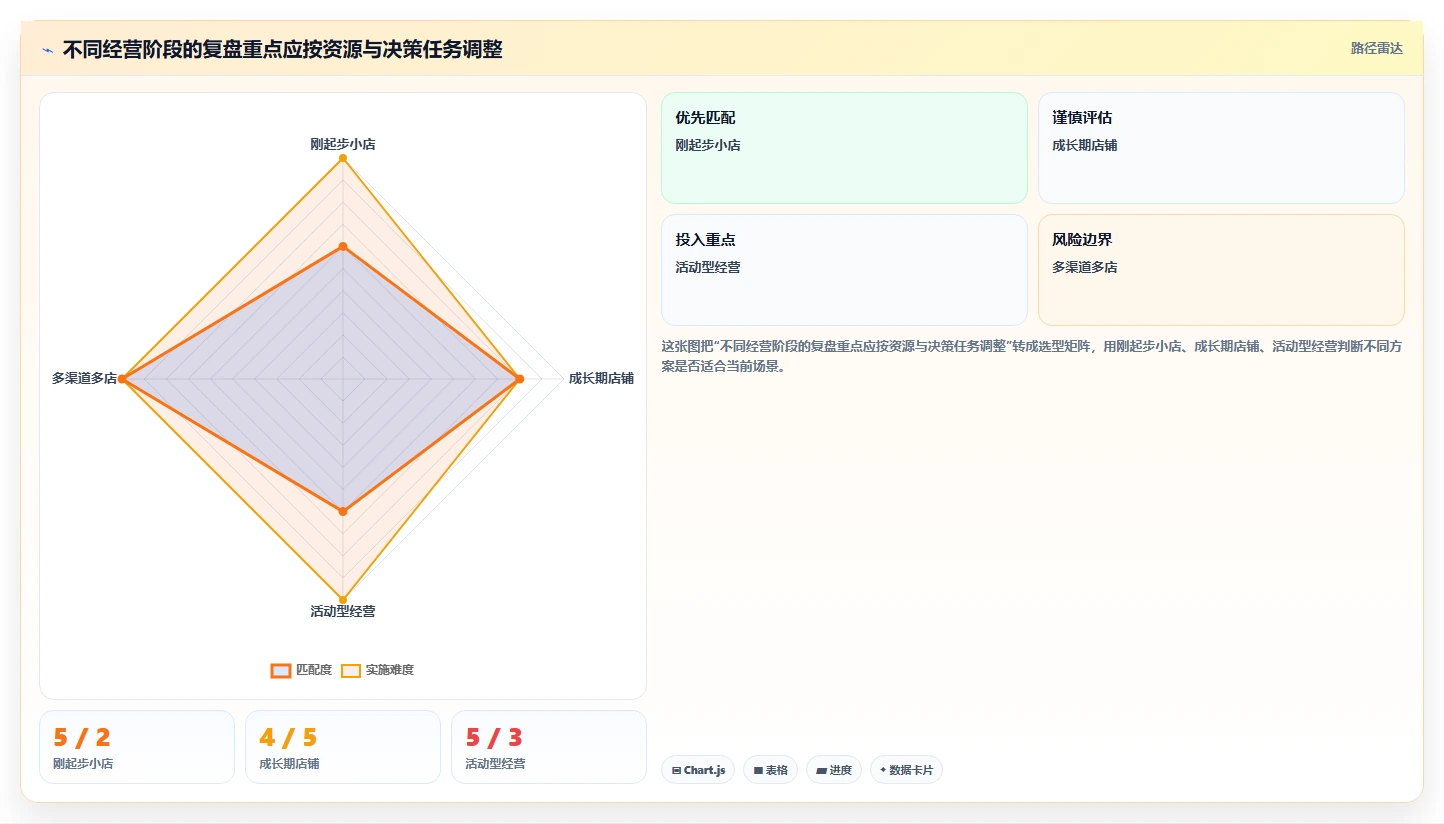Select the 优先匹配 card
The height and width of the screenshot is (824, 1444).
point(844,148)
